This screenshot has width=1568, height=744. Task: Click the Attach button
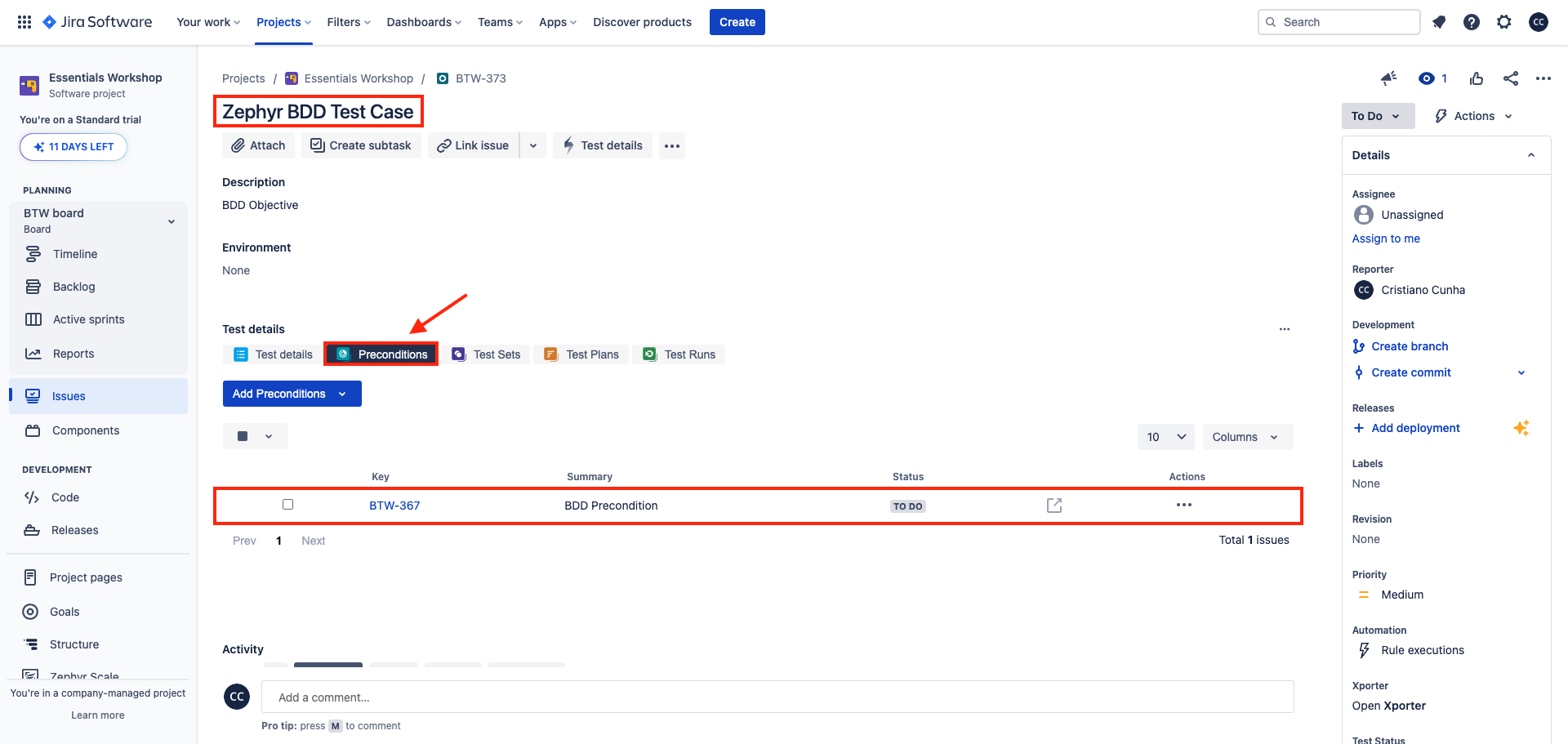258,145
